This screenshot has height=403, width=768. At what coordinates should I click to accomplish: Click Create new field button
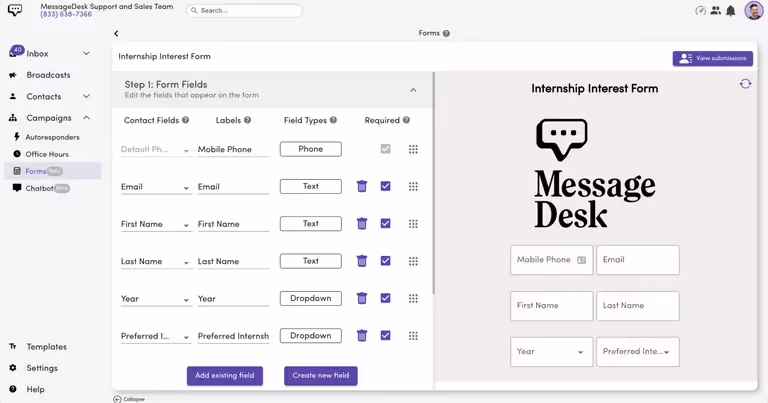click(321, 376)
